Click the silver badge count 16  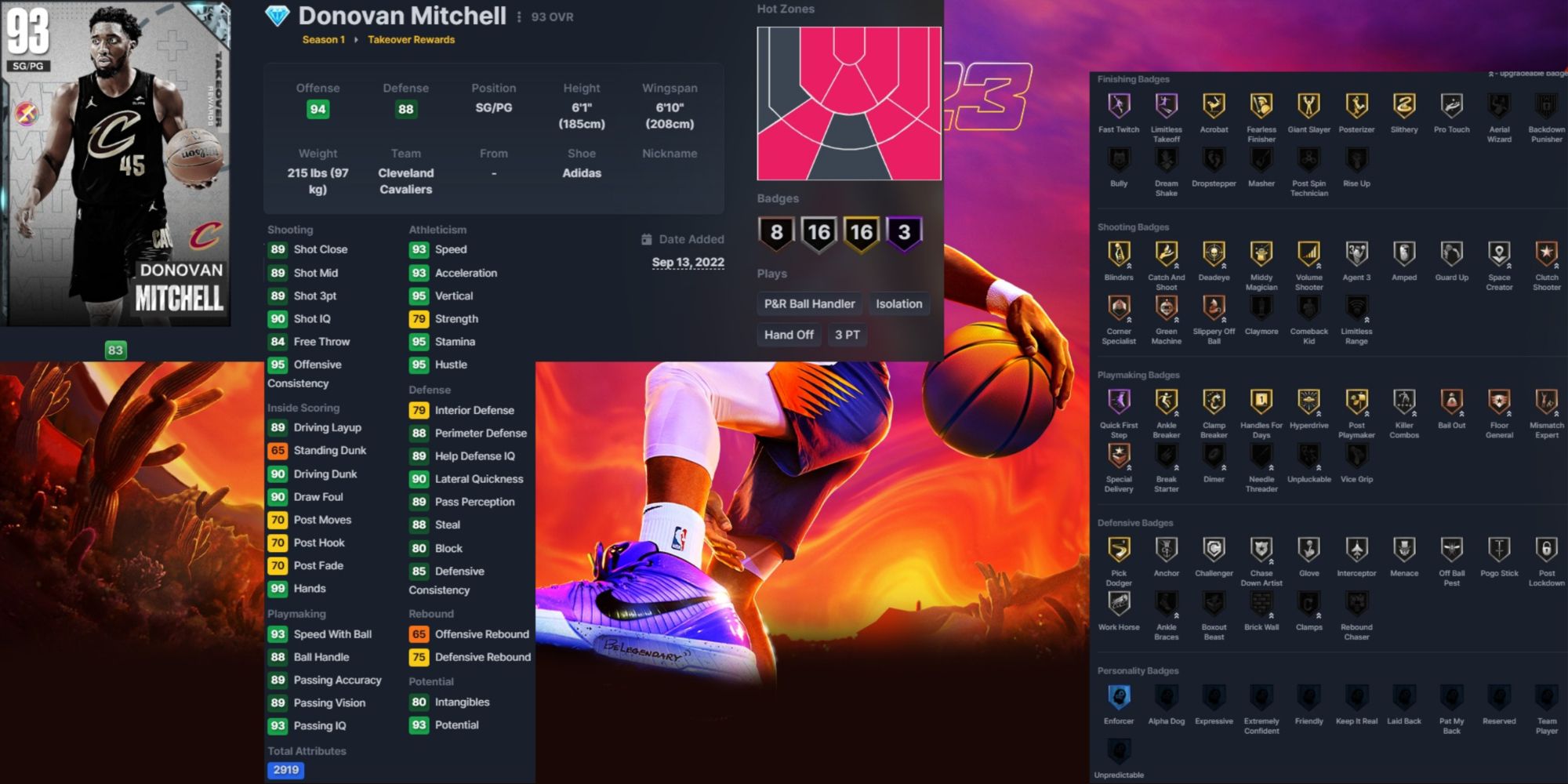[x=818, y=233]
